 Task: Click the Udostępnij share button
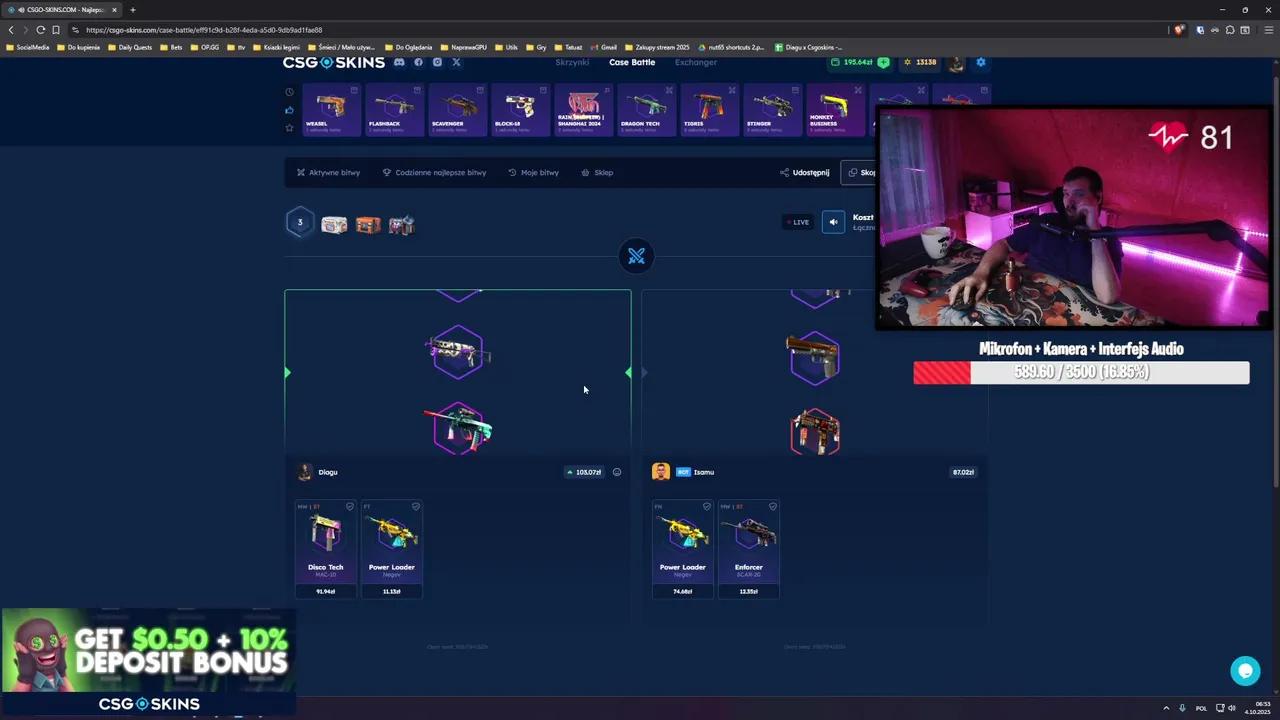(x=805, y=172)
